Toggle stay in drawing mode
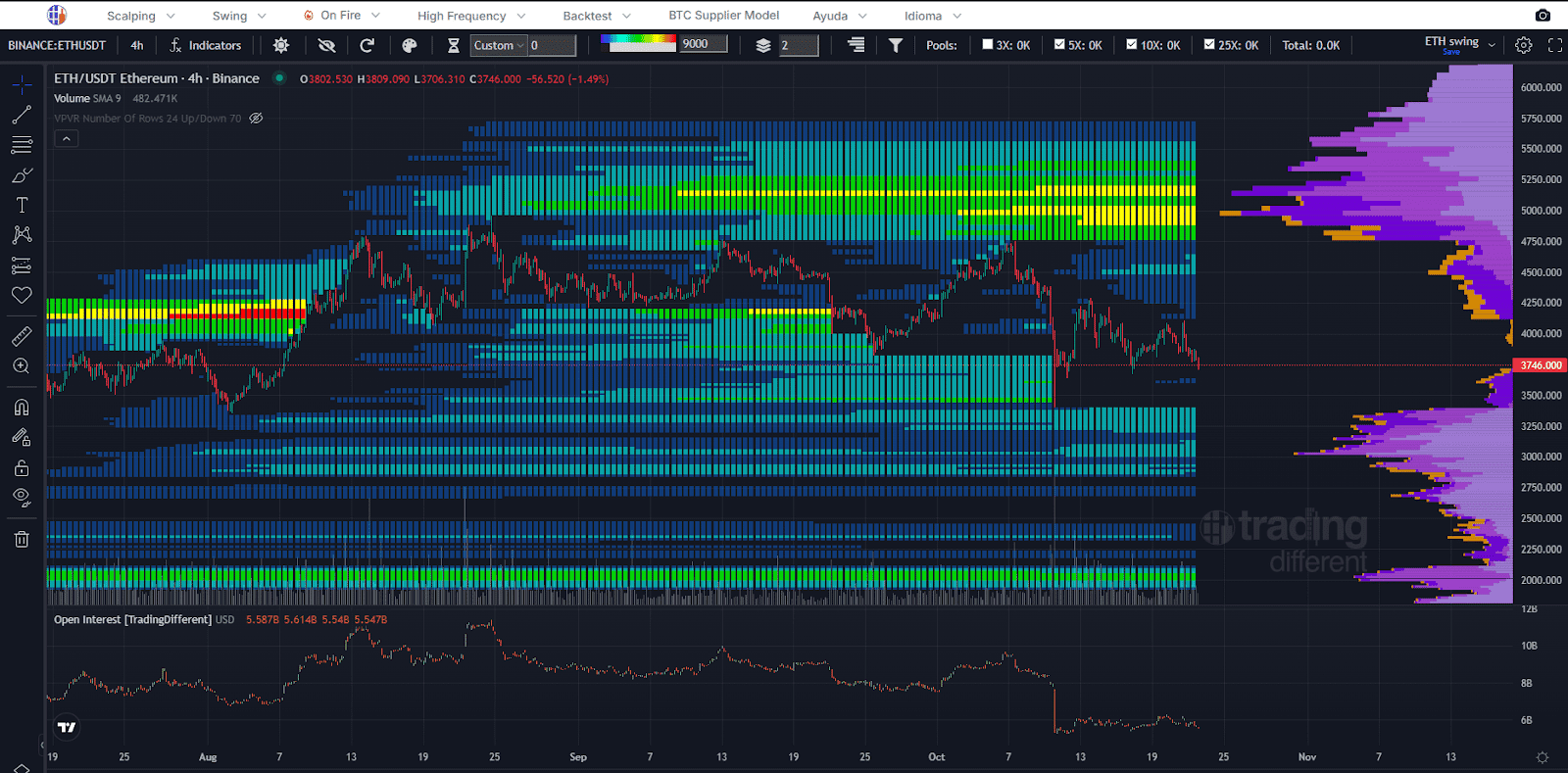 pyautogui.click(x=22, y=437)
